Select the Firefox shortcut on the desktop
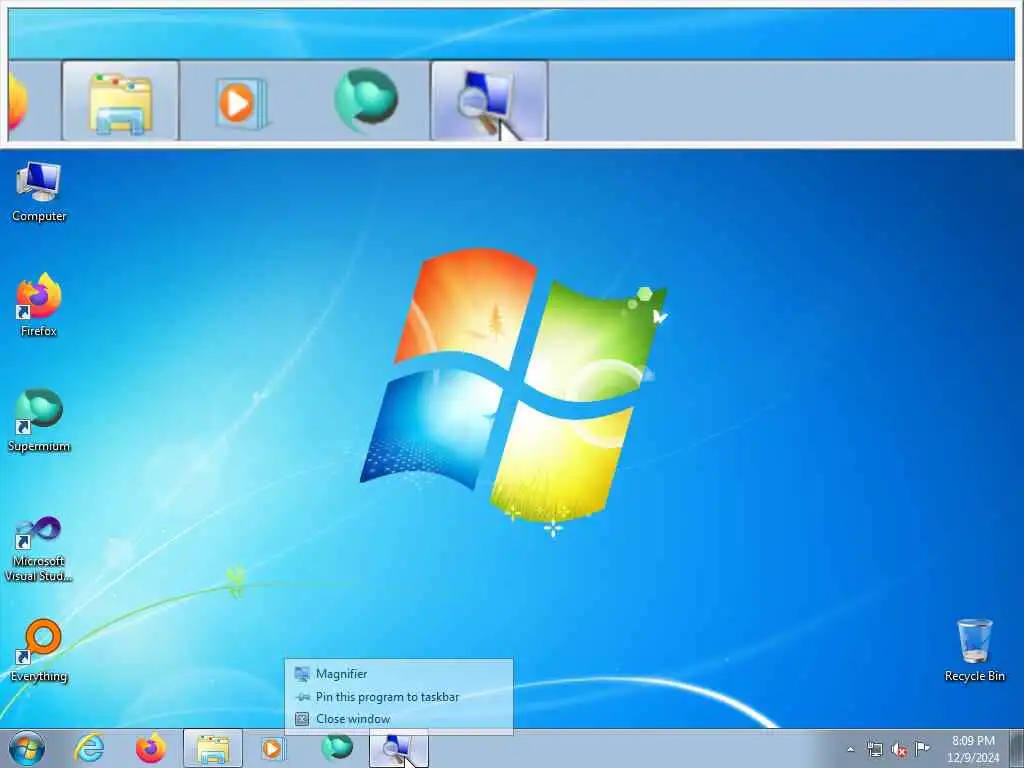Image resolution: width=1024 pixels, height=768 pixels. [x=39, y=306]
